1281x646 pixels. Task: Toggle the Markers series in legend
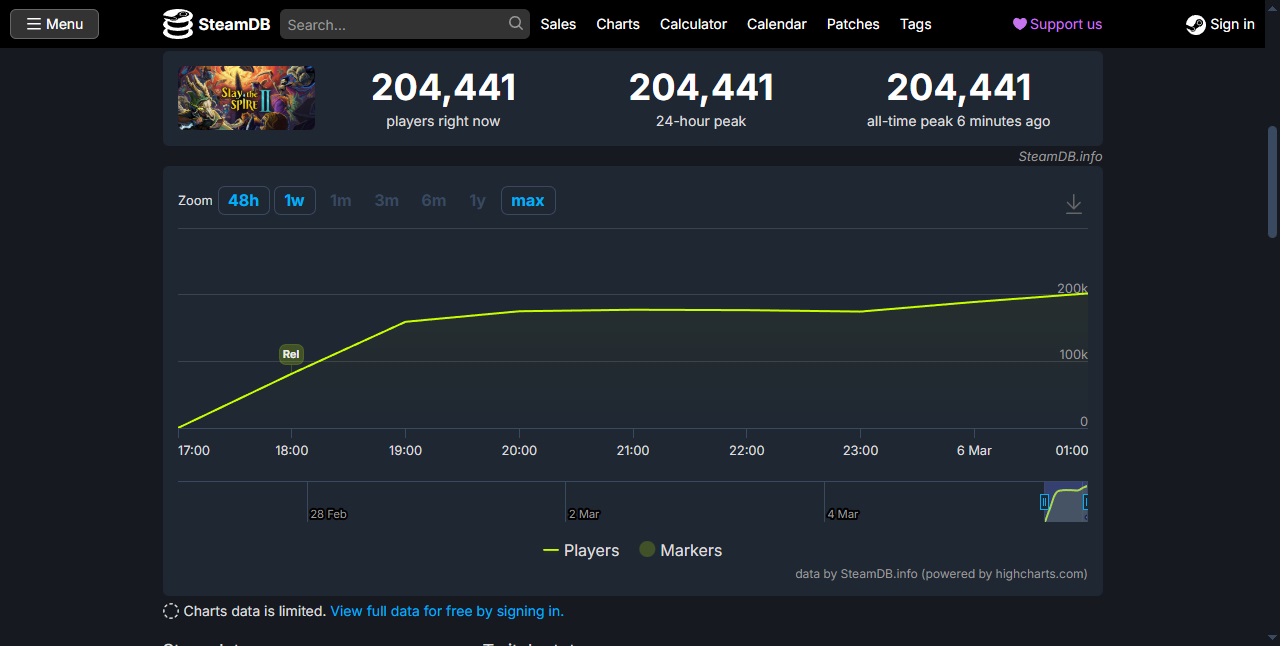pos(680,550)
